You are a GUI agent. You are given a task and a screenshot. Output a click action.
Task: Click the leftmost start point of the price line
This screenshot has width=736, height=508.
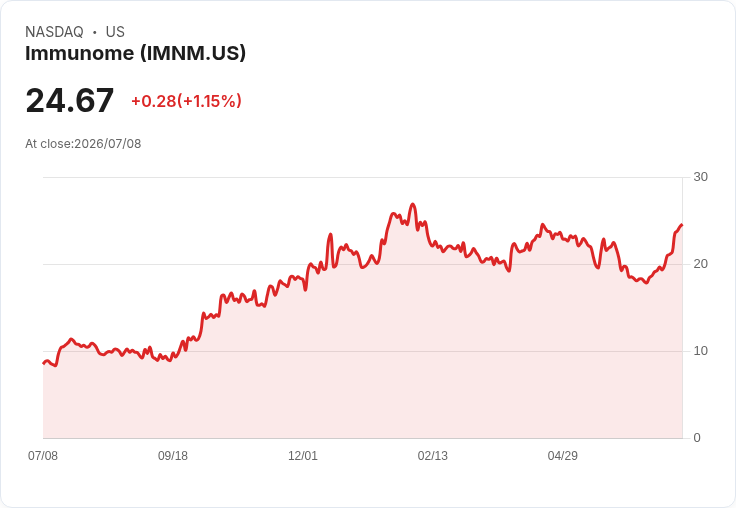coord(44,363)
